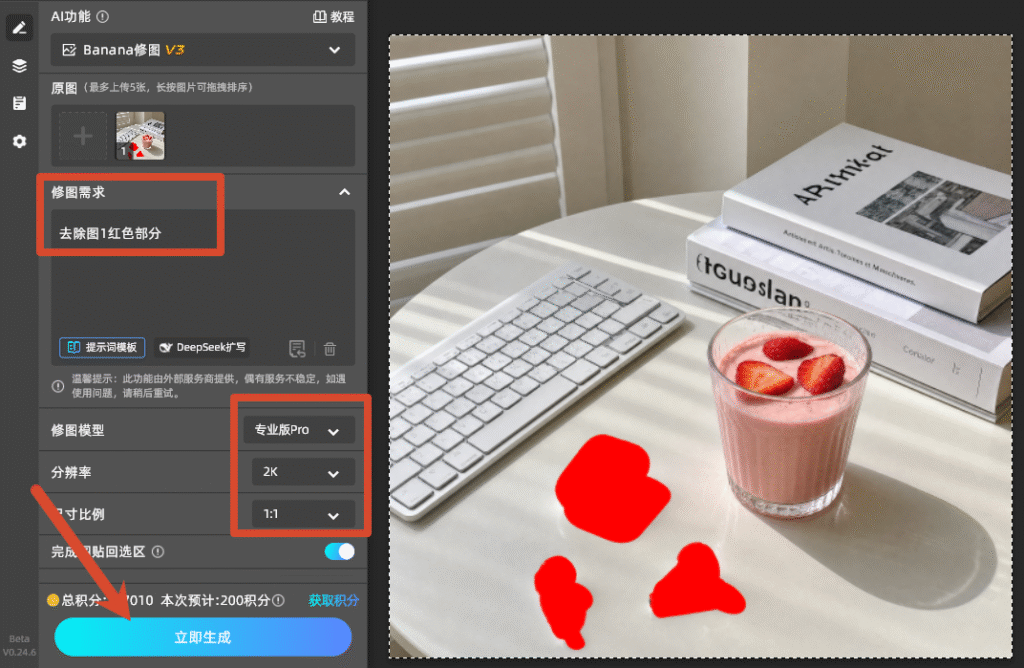Screen dimensions: 1024x668
Task: Open the Banana修图 V3 function dropdown
Action: point(203,50)
